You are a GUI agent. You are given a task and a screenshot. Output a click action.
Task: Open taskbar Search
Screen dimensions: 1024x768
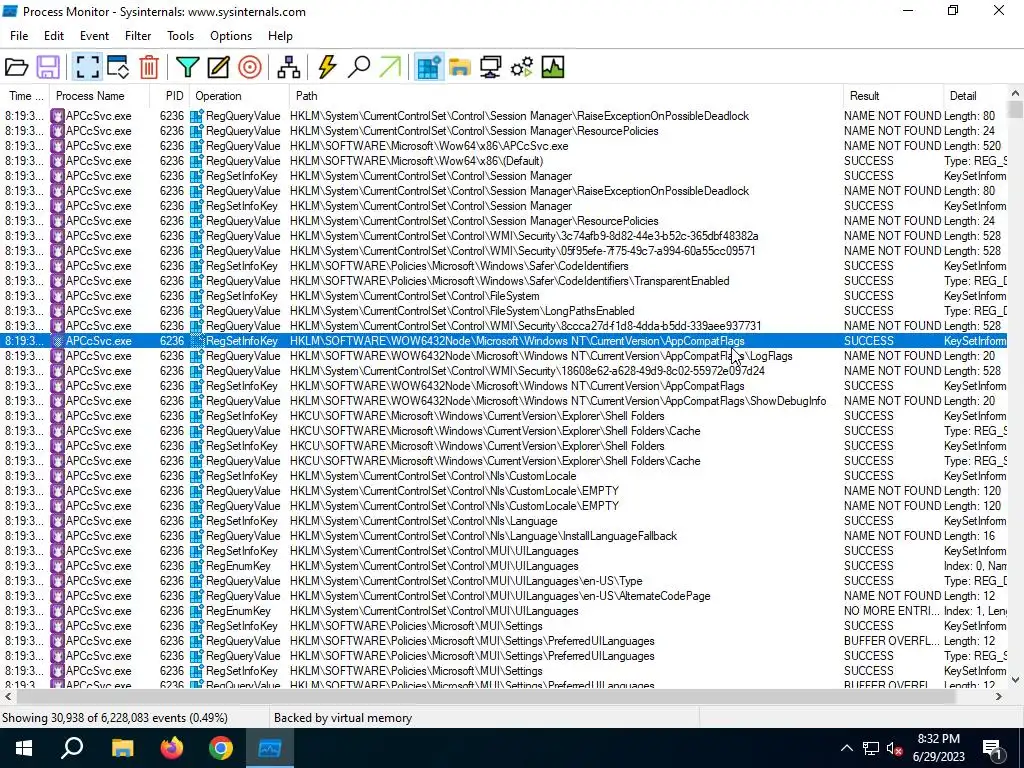pyautogui.click(x=72, y=748)
